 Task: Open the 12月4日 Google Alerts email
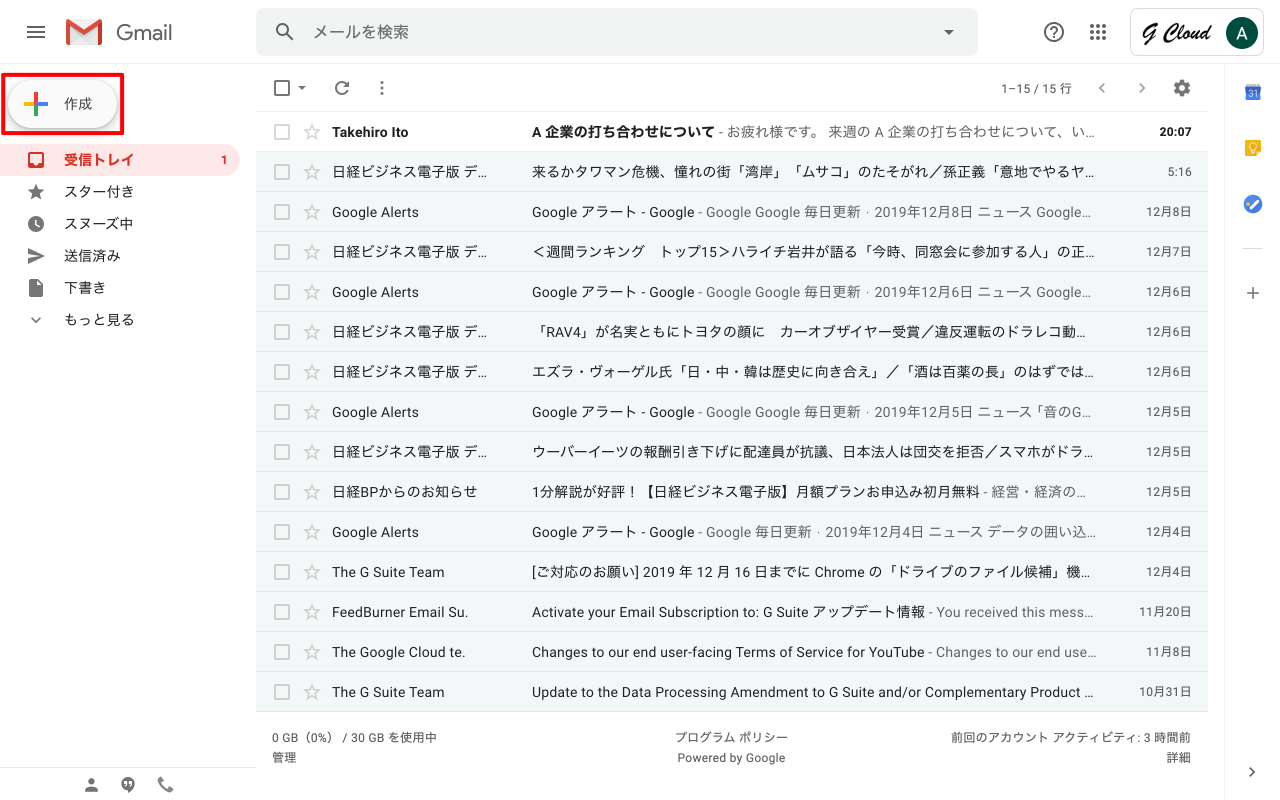732,532
